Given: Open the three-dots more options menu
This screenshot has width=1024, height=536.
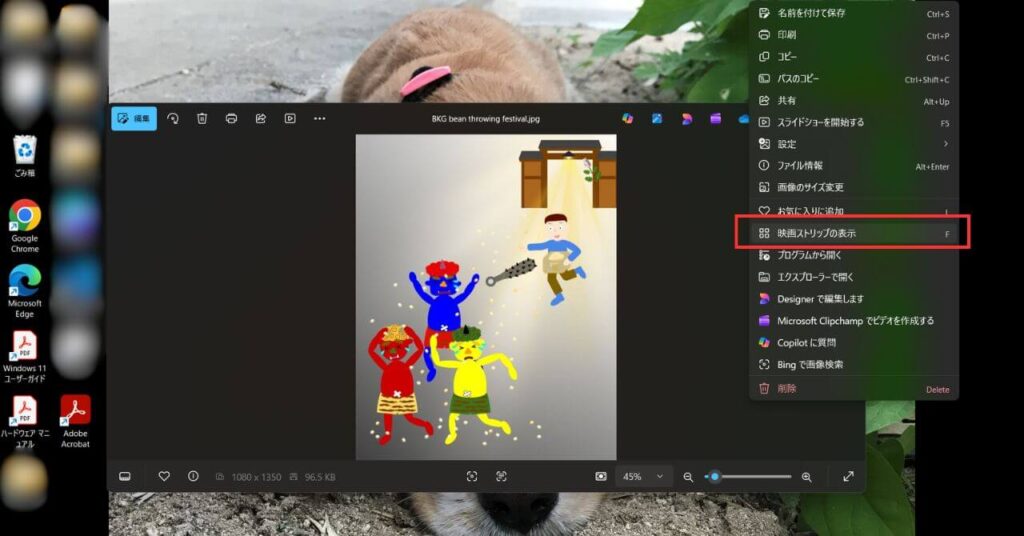Looking at the screenshot, I should click(x=320, y=118).
